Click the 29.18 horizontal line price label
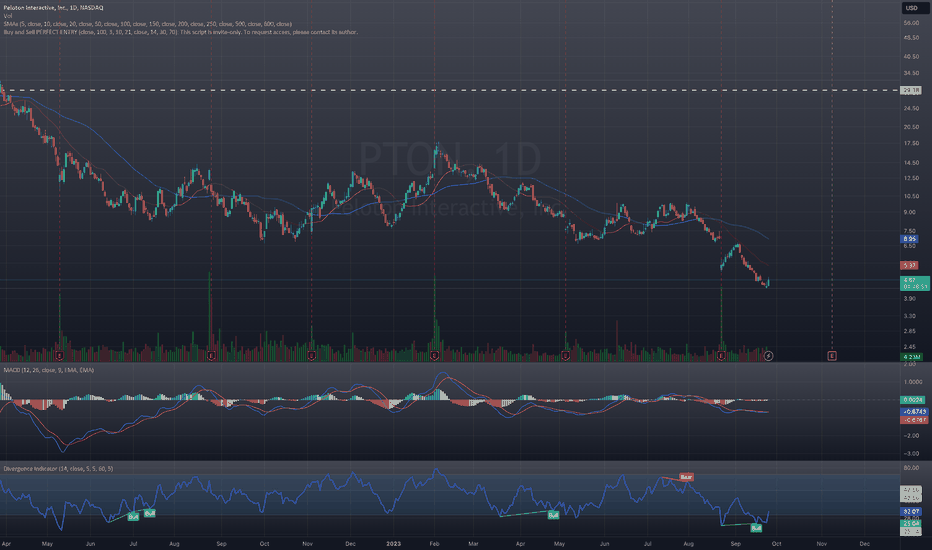 coord(911,90)
